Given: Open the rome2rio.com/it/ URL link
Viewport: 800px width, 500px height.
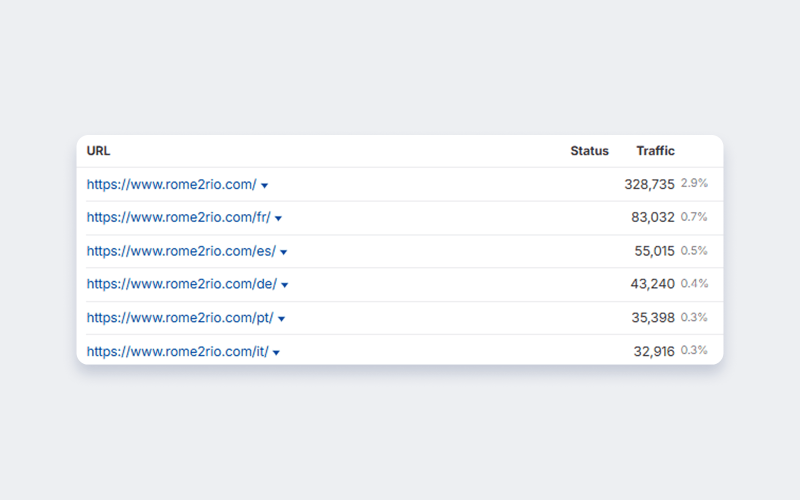Looking at the screenshot, I should [x=177, y=352].
